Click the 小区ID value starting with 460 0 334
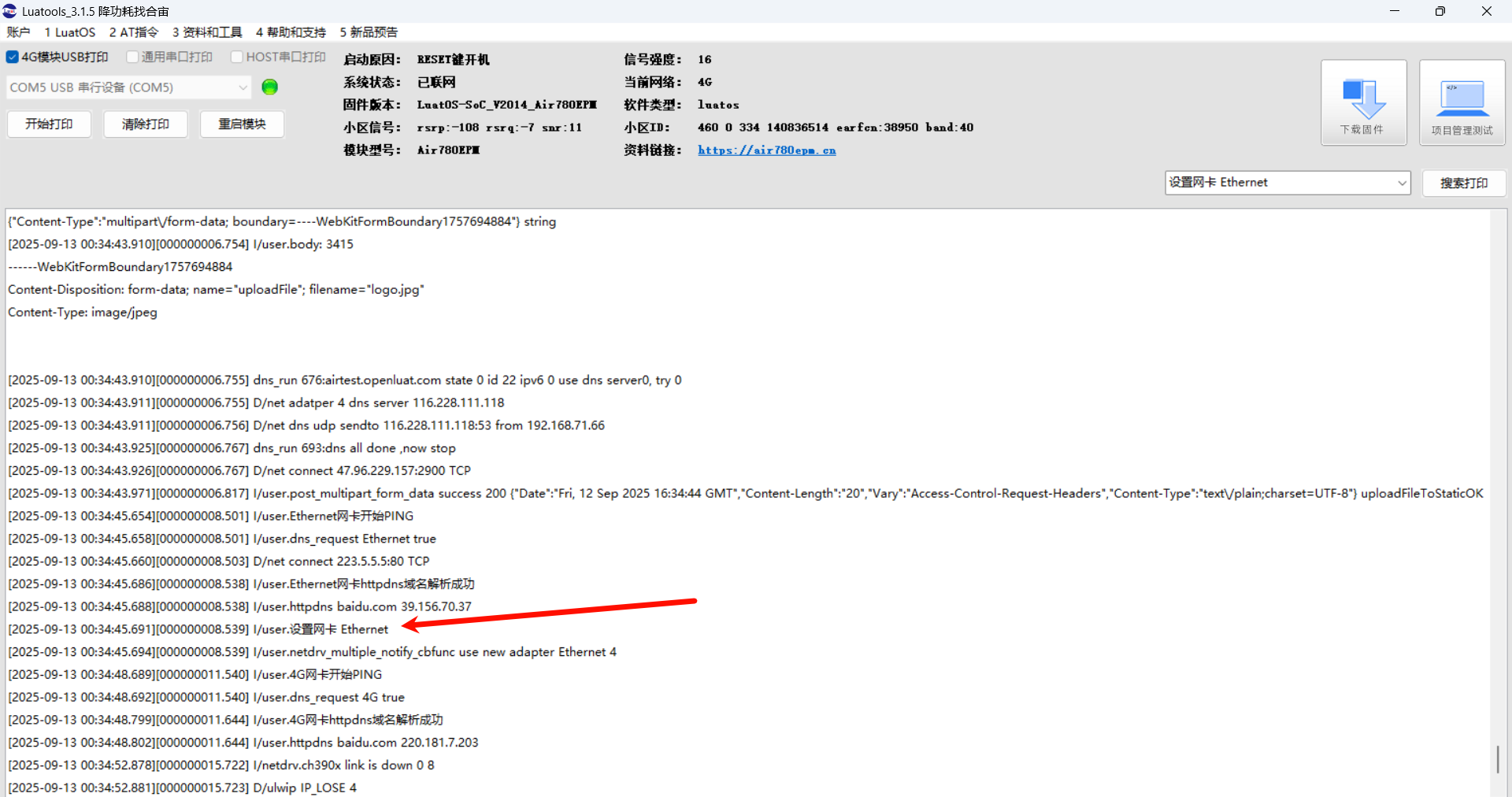The width and height of the screenshot is (1512, 797). tap(836, 128)
